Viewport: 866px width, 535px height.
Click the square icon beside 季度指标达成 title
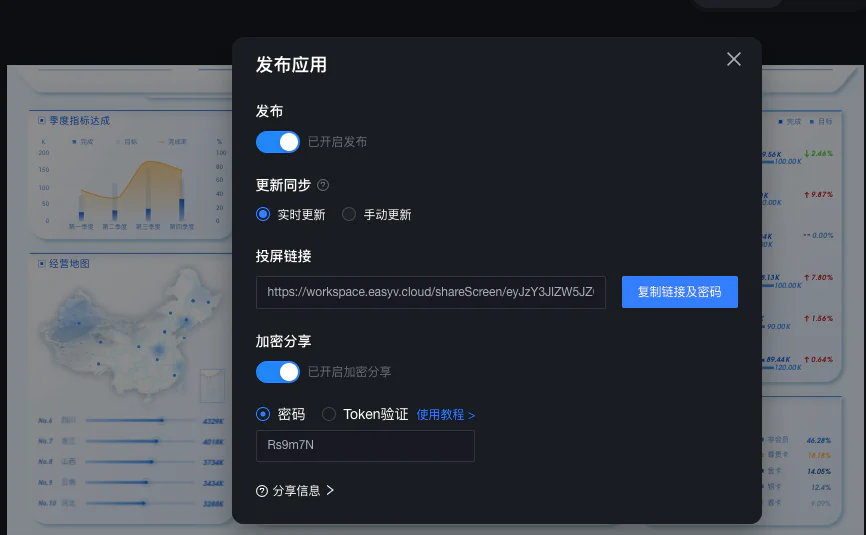pos(41,120)
